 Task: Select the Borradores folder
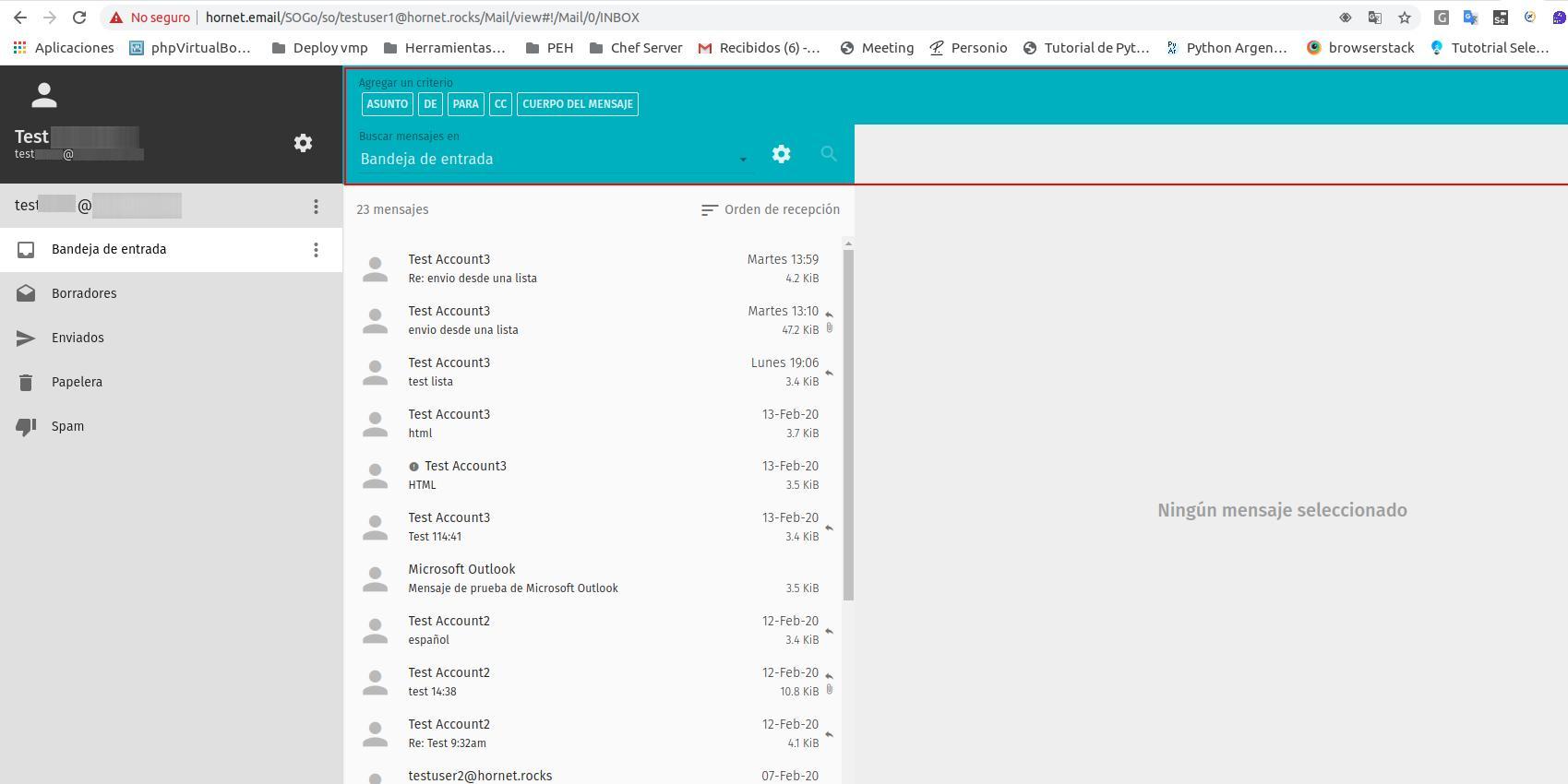coord(84,293)
